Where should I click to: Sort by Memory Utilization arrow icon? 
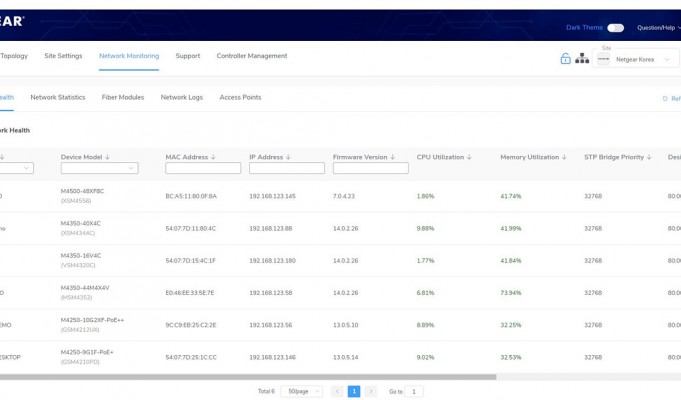pos(564,157)
